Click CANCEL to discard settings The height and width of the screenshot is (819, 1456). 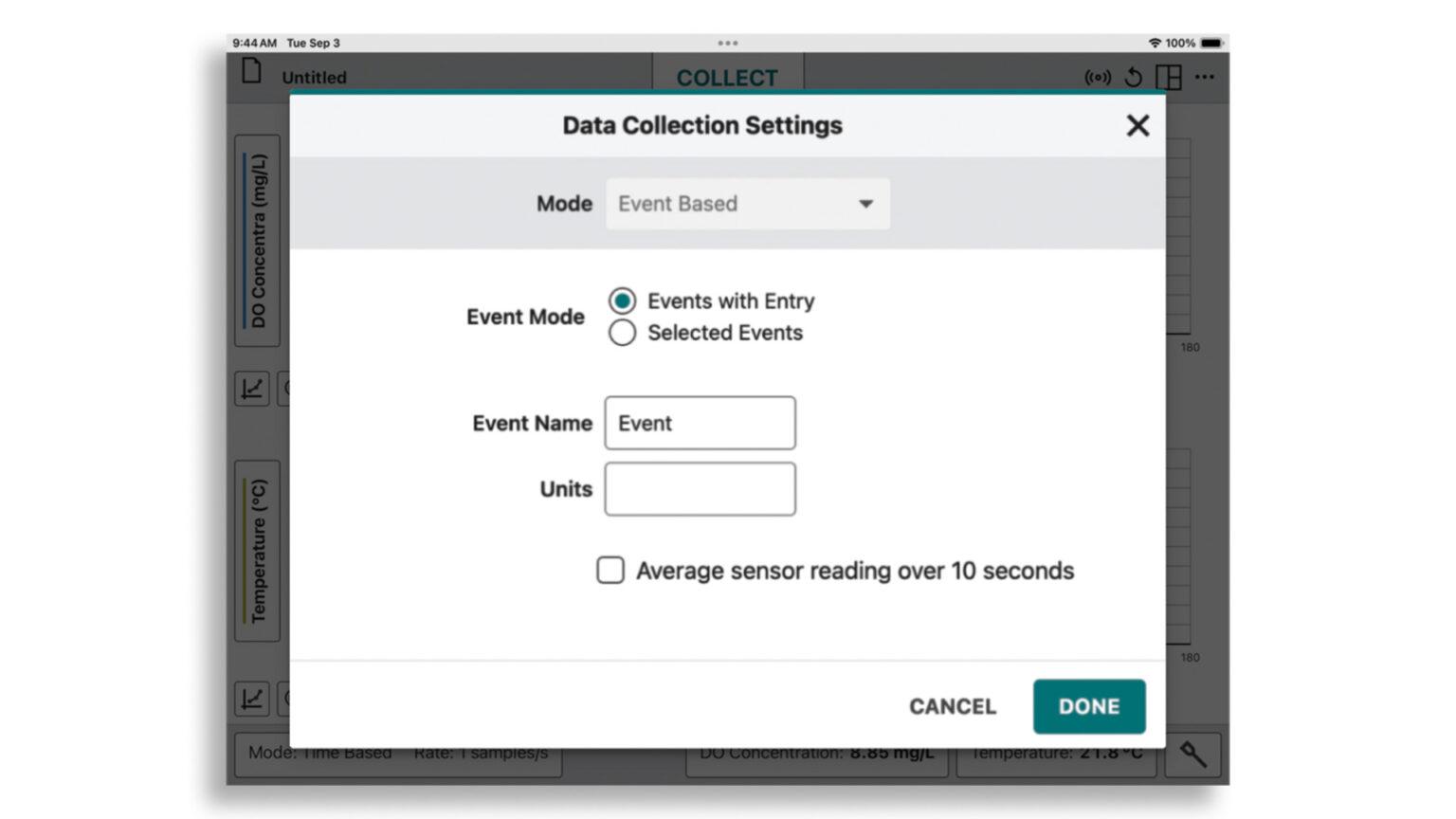tap(952, 706)
